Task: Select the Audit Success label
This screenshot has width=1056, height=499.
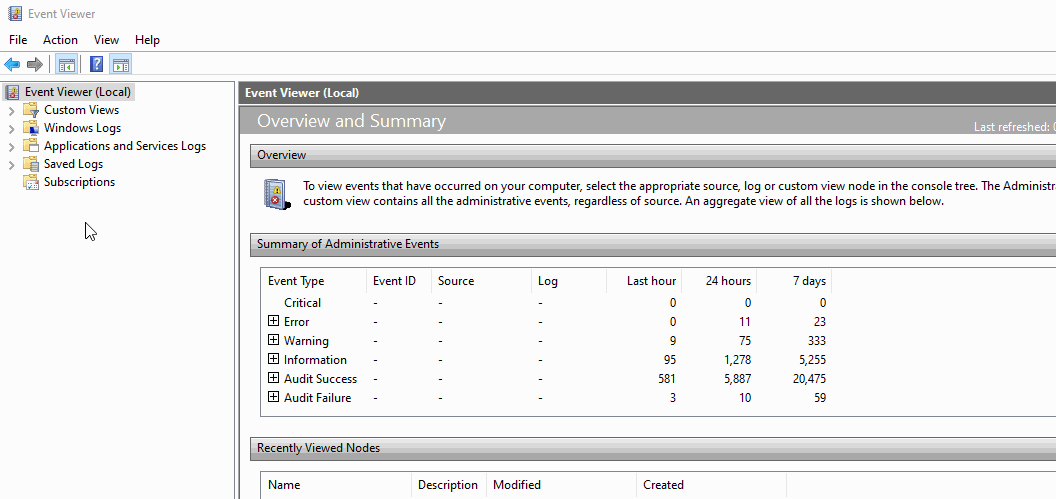Action: coord(321,378)
